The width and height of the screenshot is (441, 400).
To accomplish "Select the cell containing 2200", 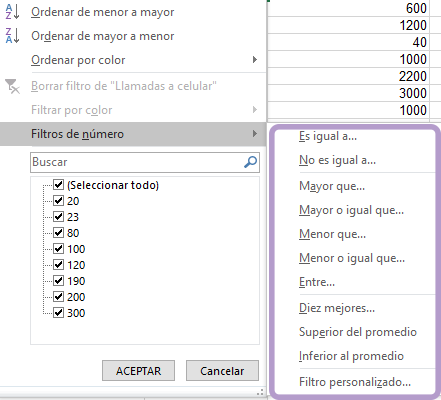I will click(x=348, y=76).
